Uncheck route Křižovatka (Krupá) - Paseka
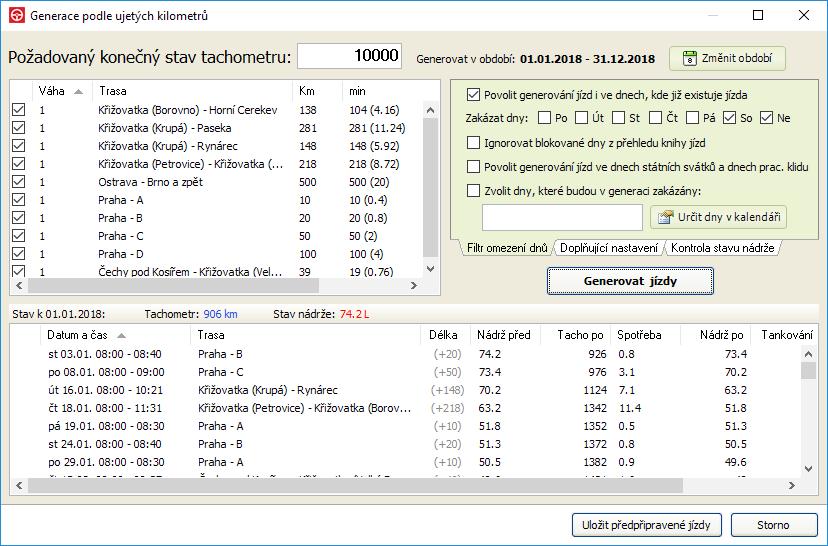The width and height of the screenshot is (828, 546). click(x=18, y=128)
